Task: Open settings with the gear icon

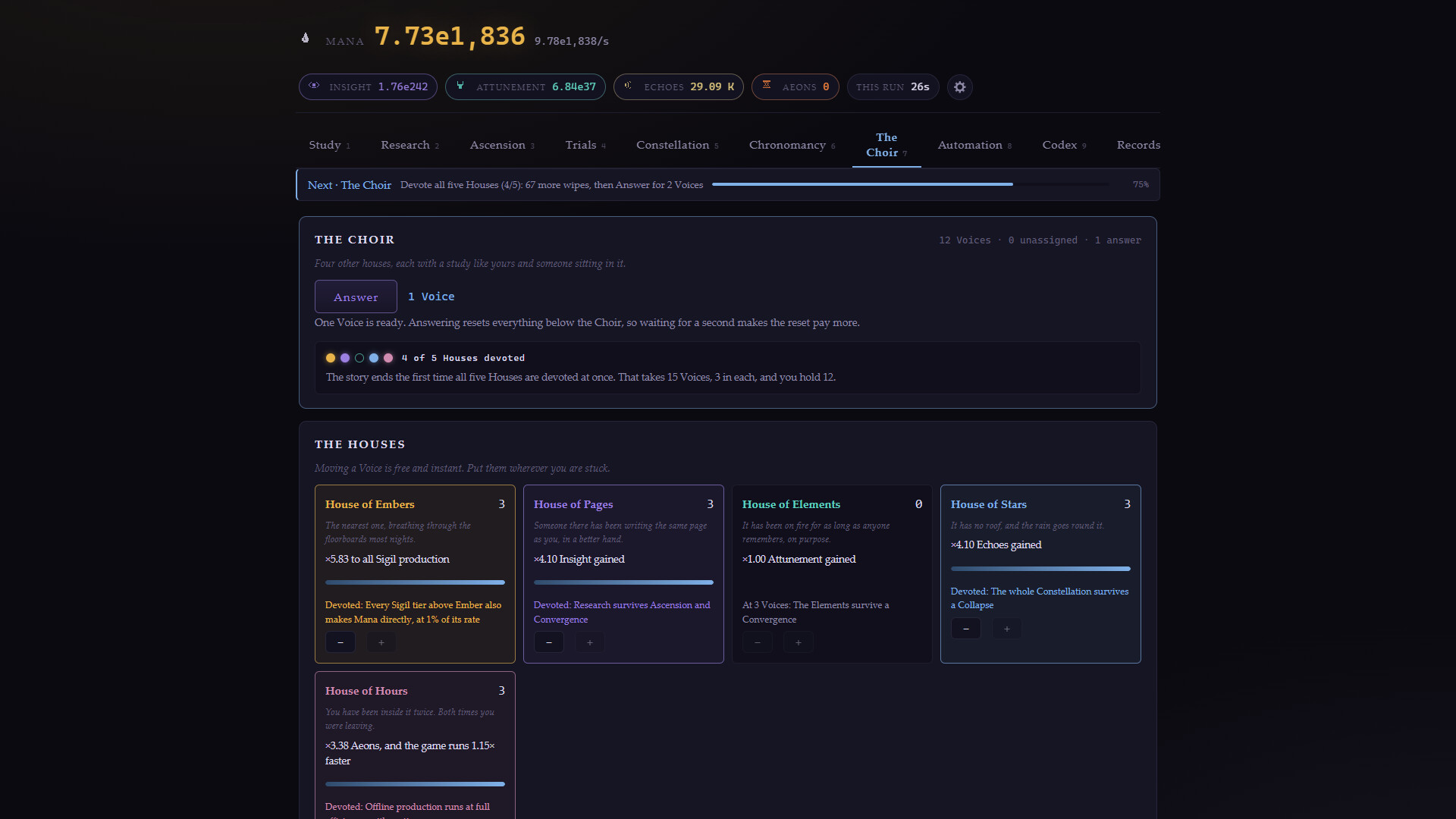Action: click(960, 87)
